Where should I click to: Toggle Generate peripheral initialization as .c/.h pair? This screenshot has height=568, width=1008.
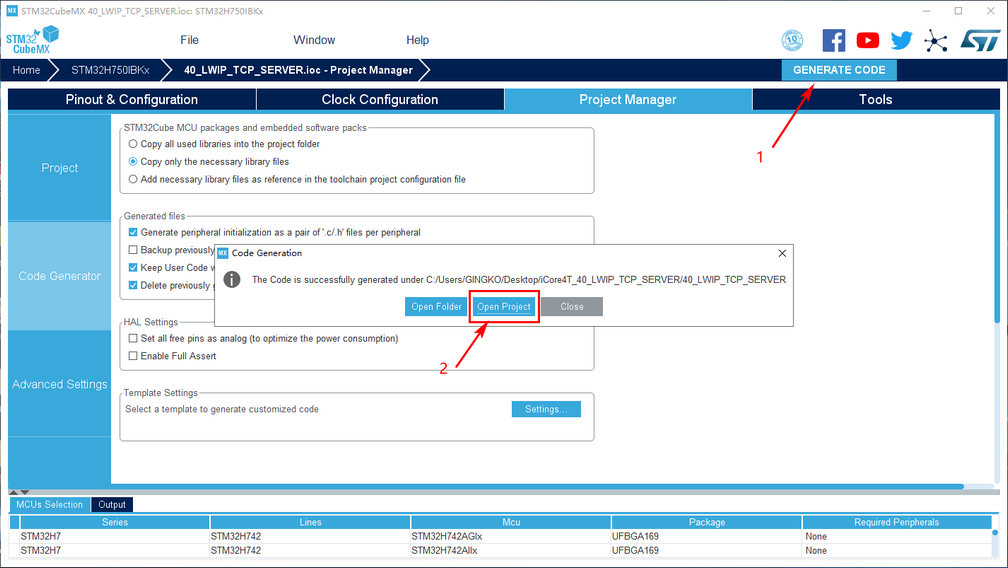point(133,233)
